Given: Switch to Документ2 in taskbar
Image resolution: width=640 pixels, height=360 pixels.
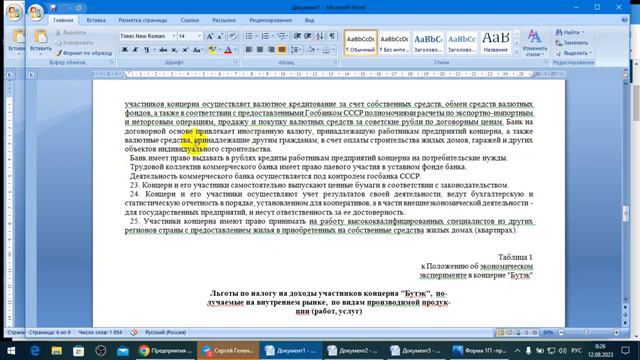Looking at the screenshot, I should pos(353,351).
